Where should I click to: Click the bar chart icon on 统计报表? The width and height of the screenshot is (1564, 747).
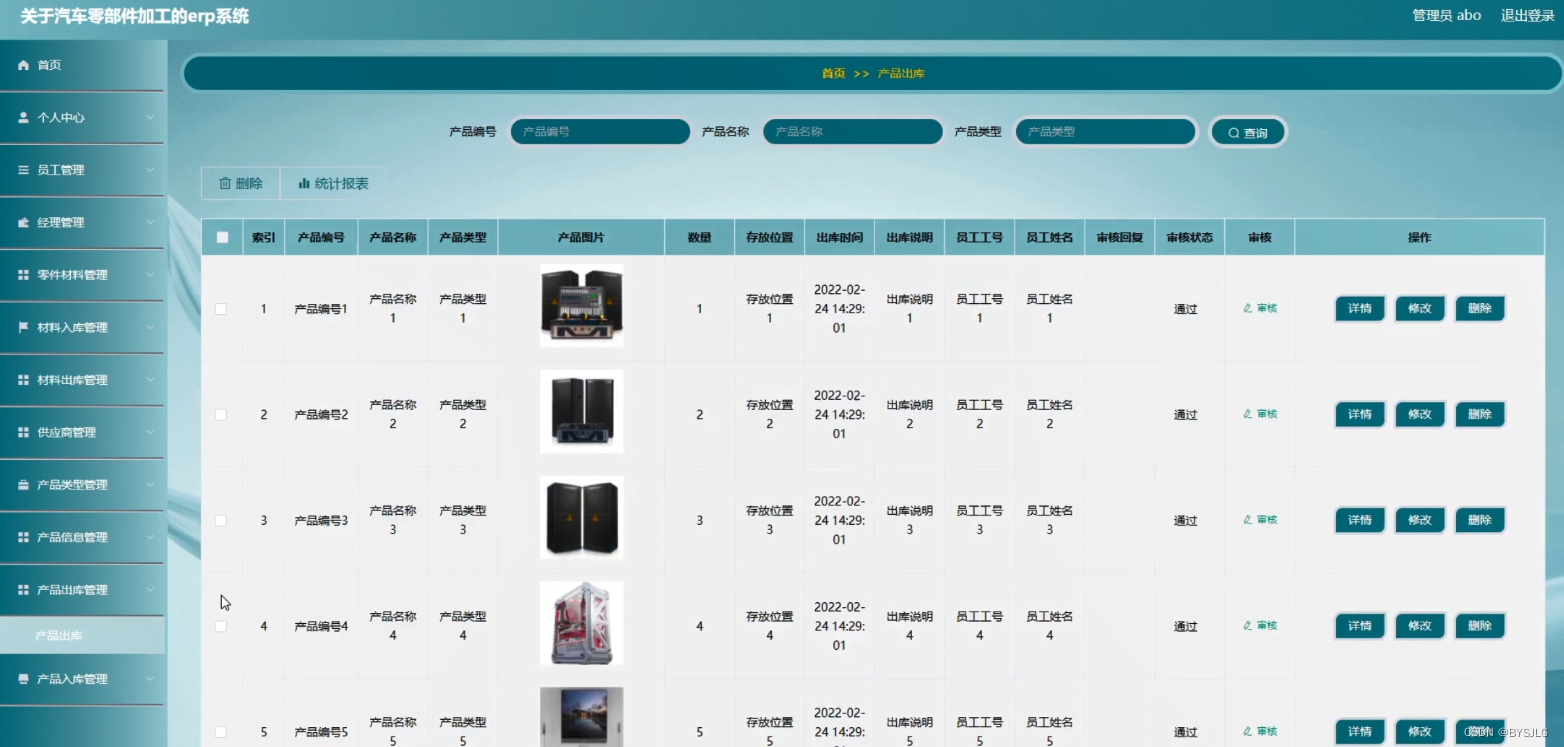(x=304, y=184)
